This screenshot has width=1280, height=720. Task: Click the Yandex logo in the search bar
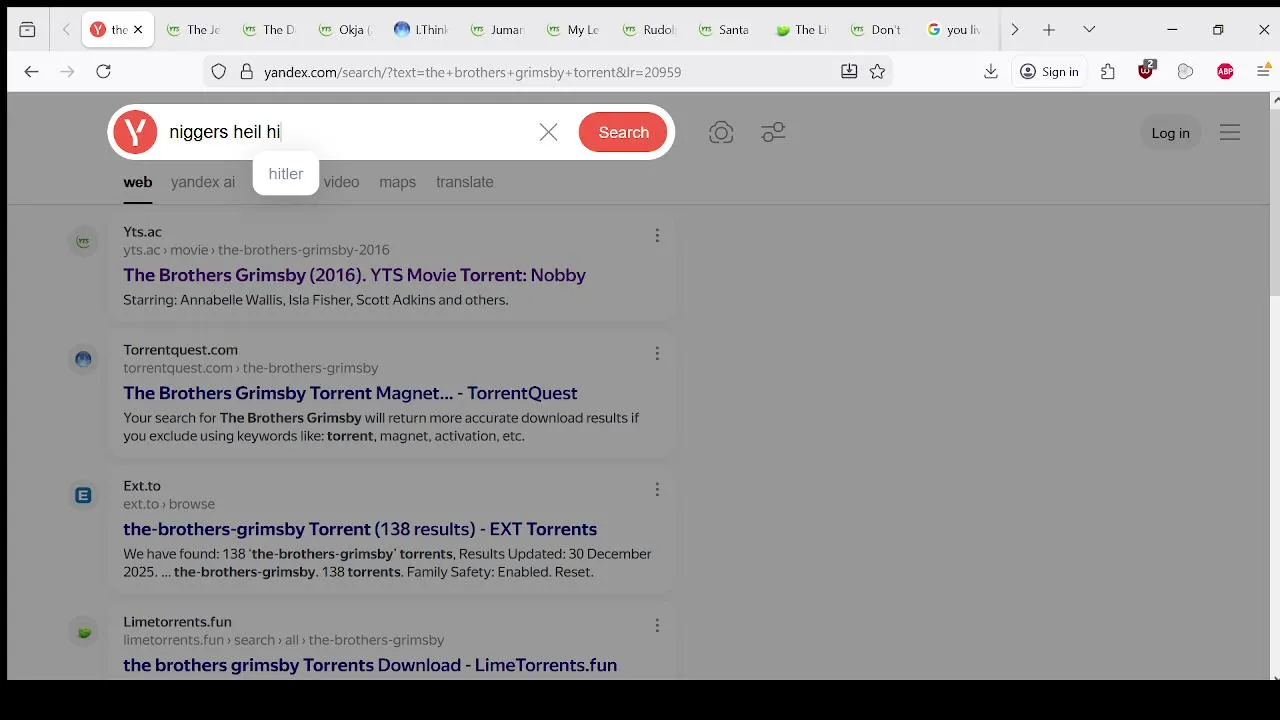coord(135,132)
